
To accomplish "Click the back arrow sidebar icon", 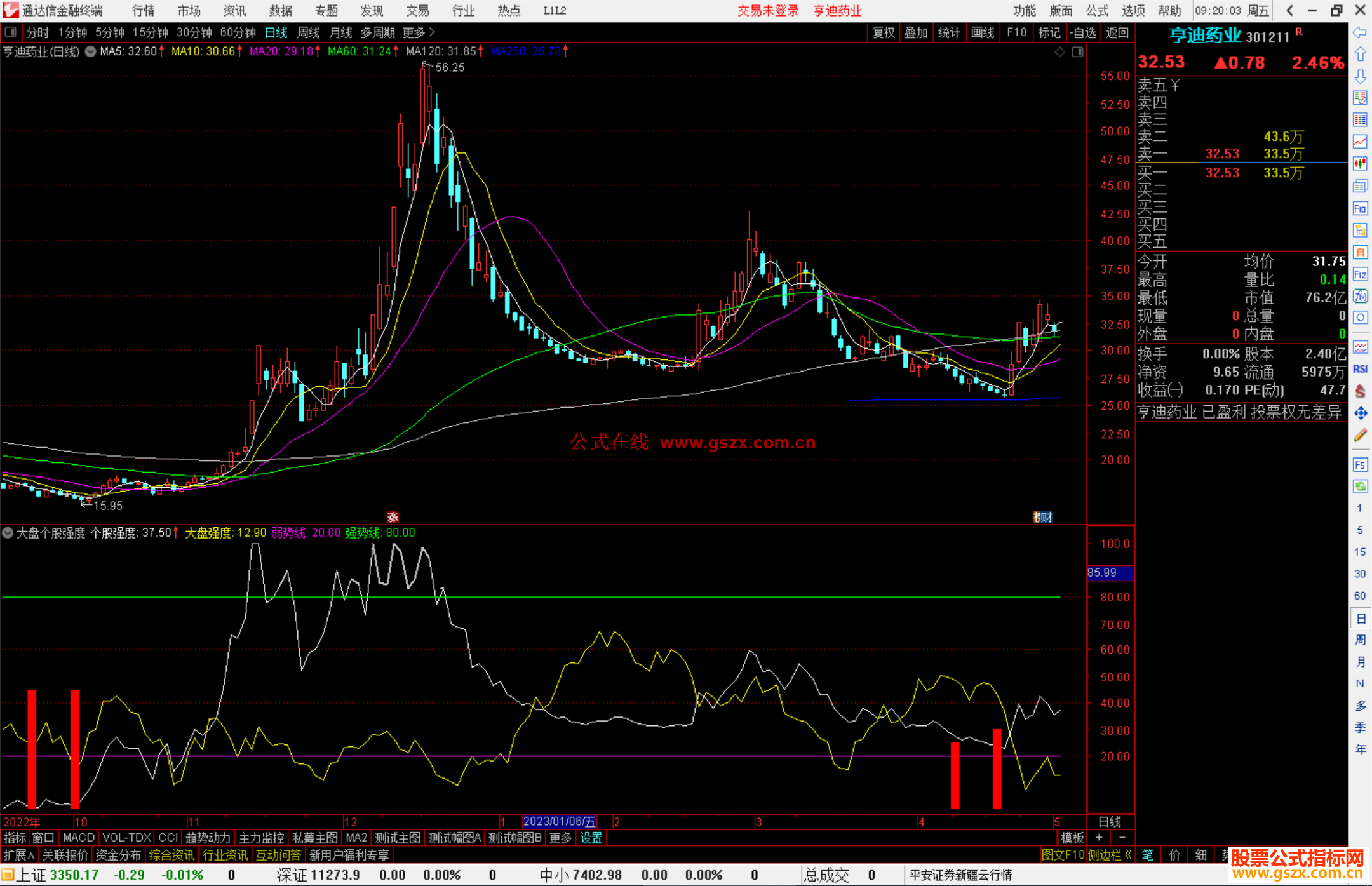I will pyautogui.click(x=1360, y=32).
